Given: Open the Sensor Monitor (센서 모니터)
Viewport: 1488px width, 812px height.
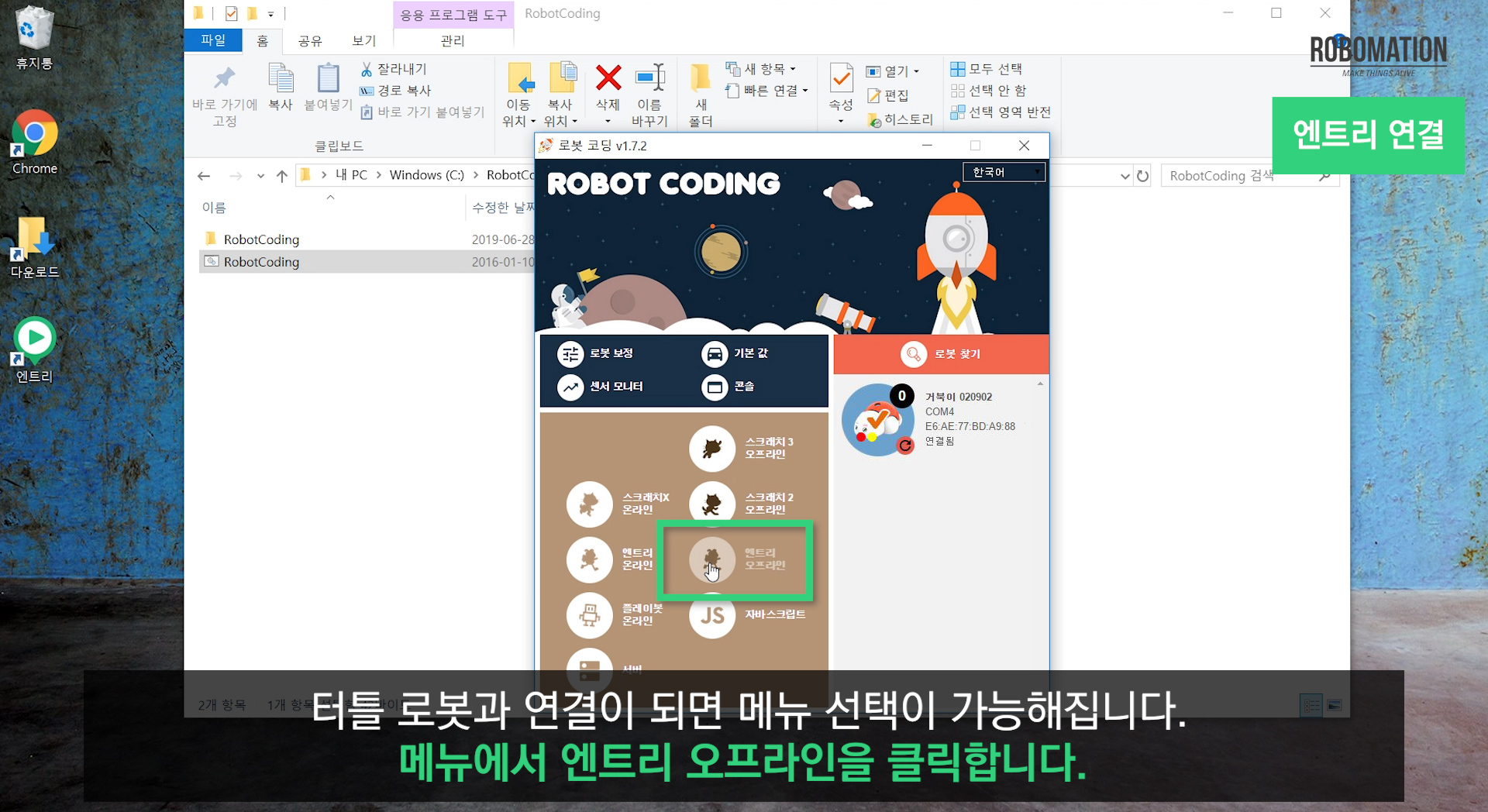Looking at the screenshot, I should pos(600,387).
